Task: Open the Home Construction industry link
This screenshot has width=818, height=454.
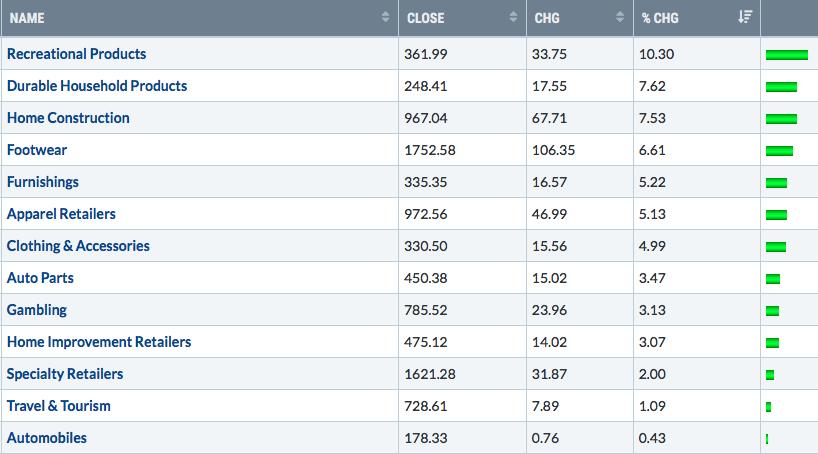Action: [x=68, y=118]
